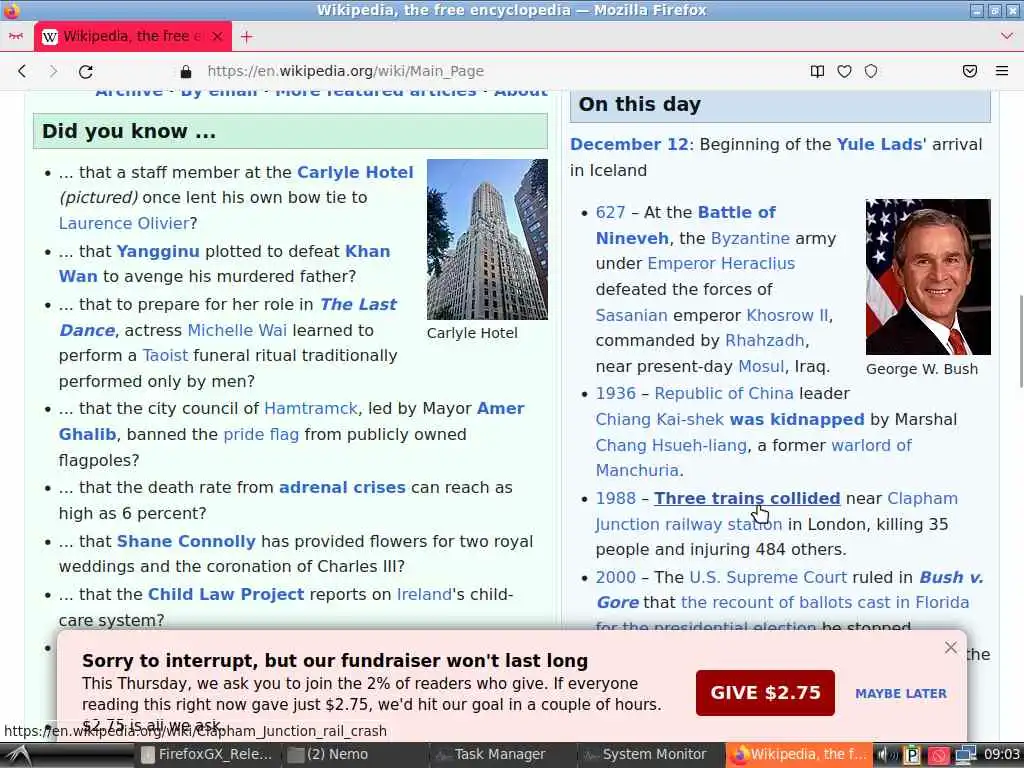
Task: Visit the Chang Hsueh-liang link
Action: (x=671, y=446)
